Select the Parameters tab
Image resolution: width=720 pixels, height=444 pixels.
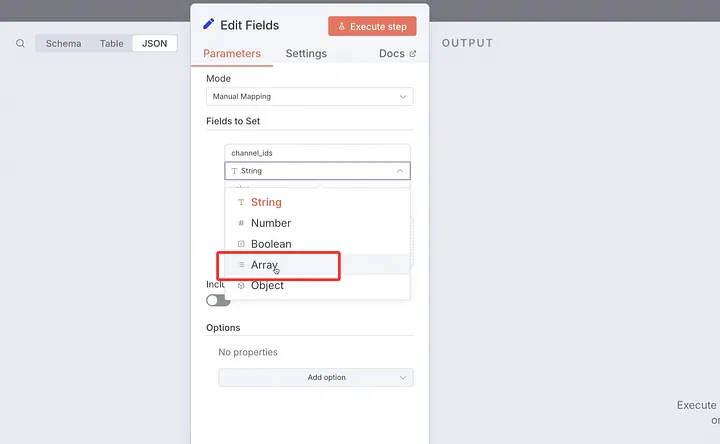click(x=232, y=54)
